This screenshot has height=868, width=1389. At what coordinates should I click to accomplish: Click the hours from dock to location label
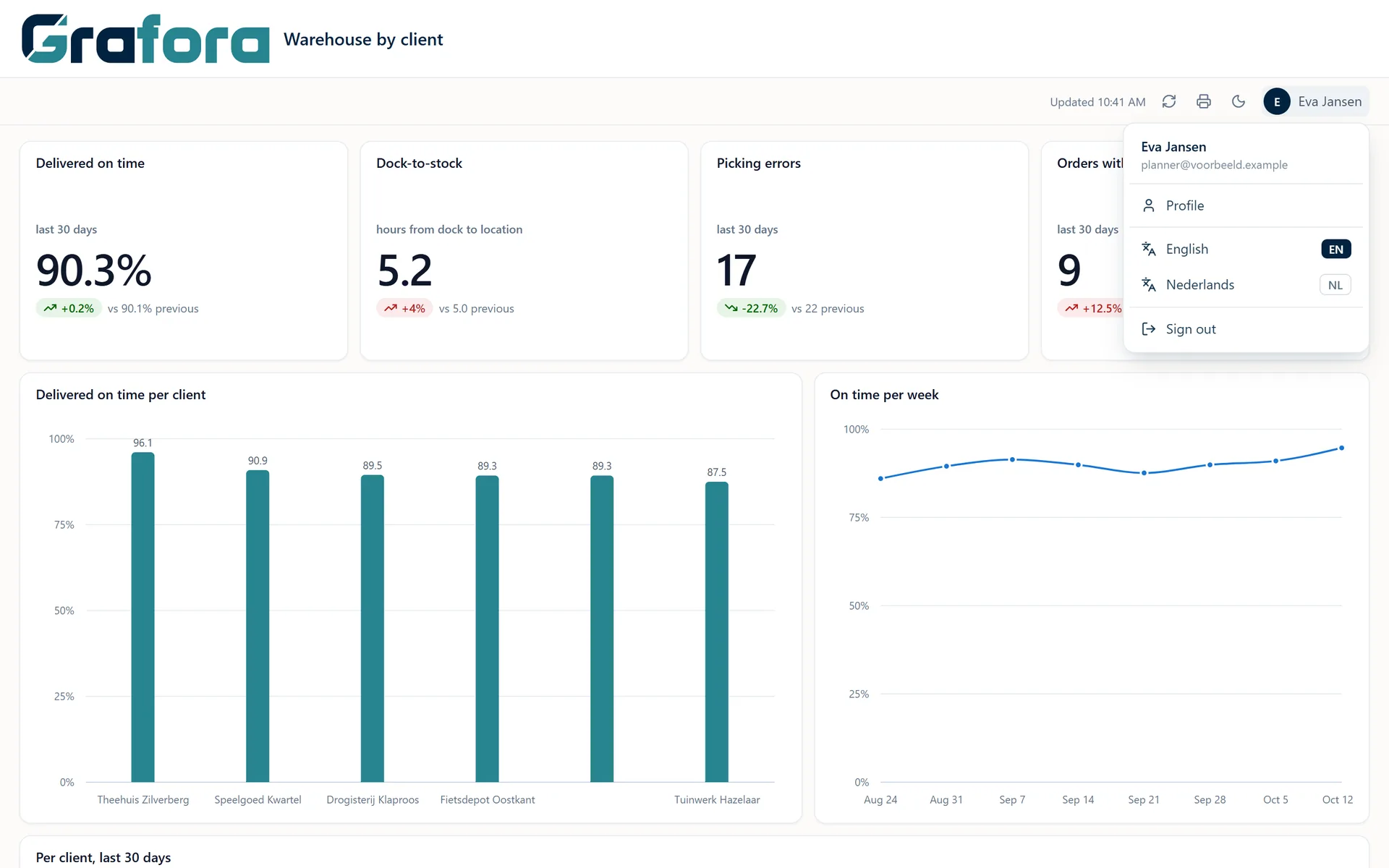point(449,229)
